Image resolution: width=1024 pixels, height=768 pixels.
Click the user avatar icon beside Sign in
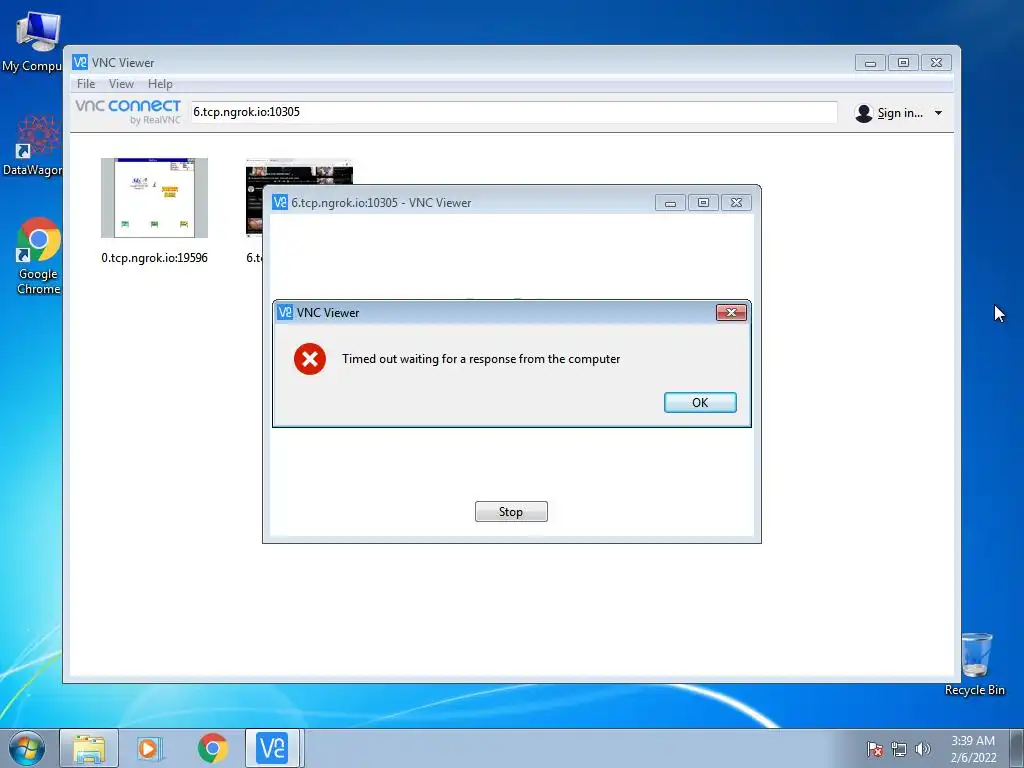pos(864,113)
